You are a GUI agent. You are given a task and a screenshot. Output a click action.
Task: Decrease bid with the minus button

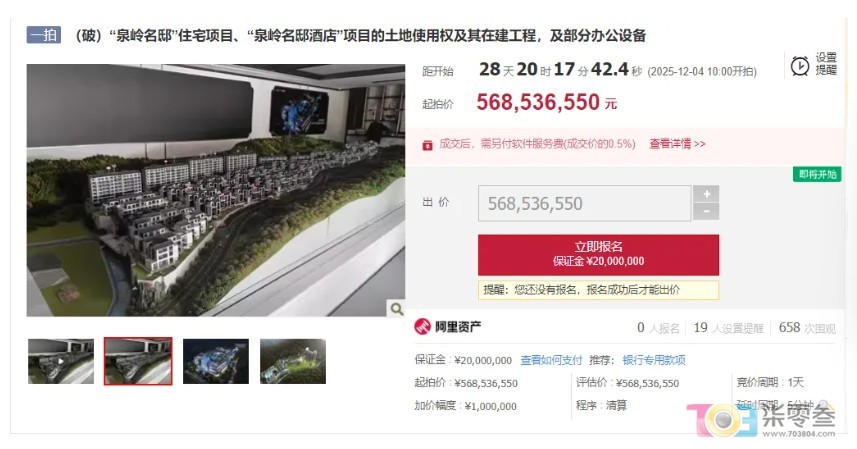pyautogui.click(x=706, y=212)
